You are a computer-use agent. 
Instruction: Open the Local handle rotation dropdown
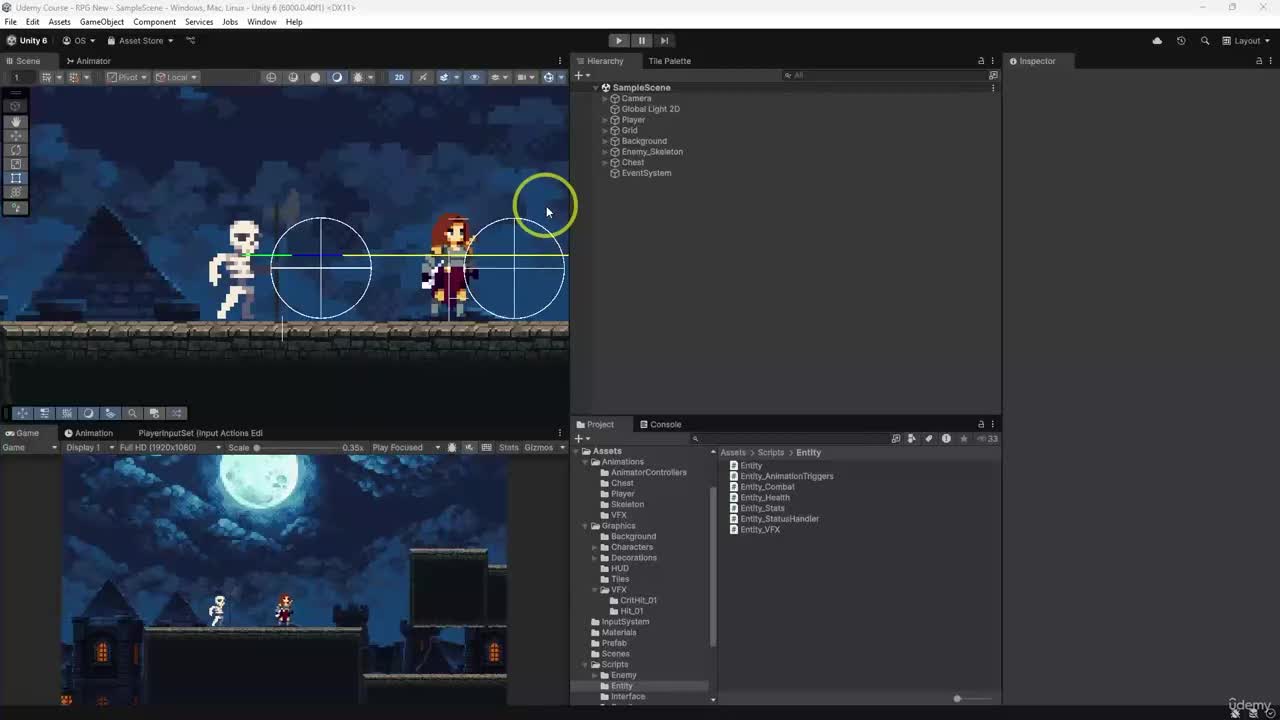click(177, 77)
